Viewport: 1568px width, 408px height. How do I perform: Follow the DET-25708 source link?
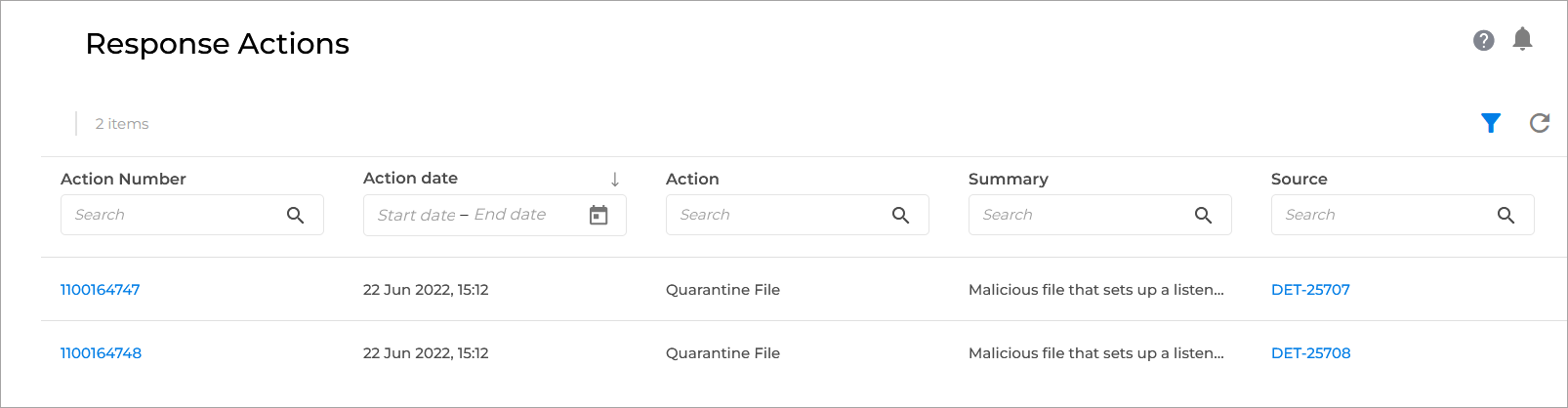tap(1310, 353)
